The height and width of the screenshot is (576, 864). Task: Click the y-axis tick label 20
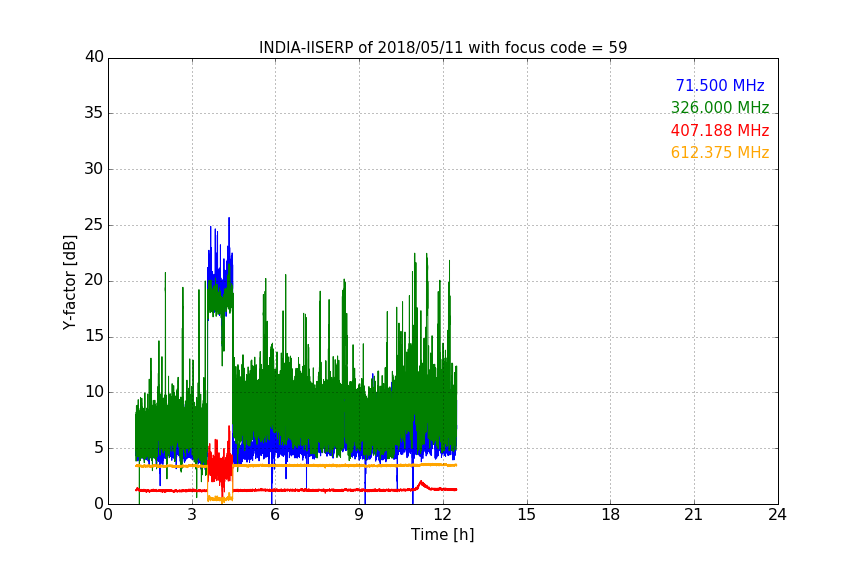tap(94, 280)
